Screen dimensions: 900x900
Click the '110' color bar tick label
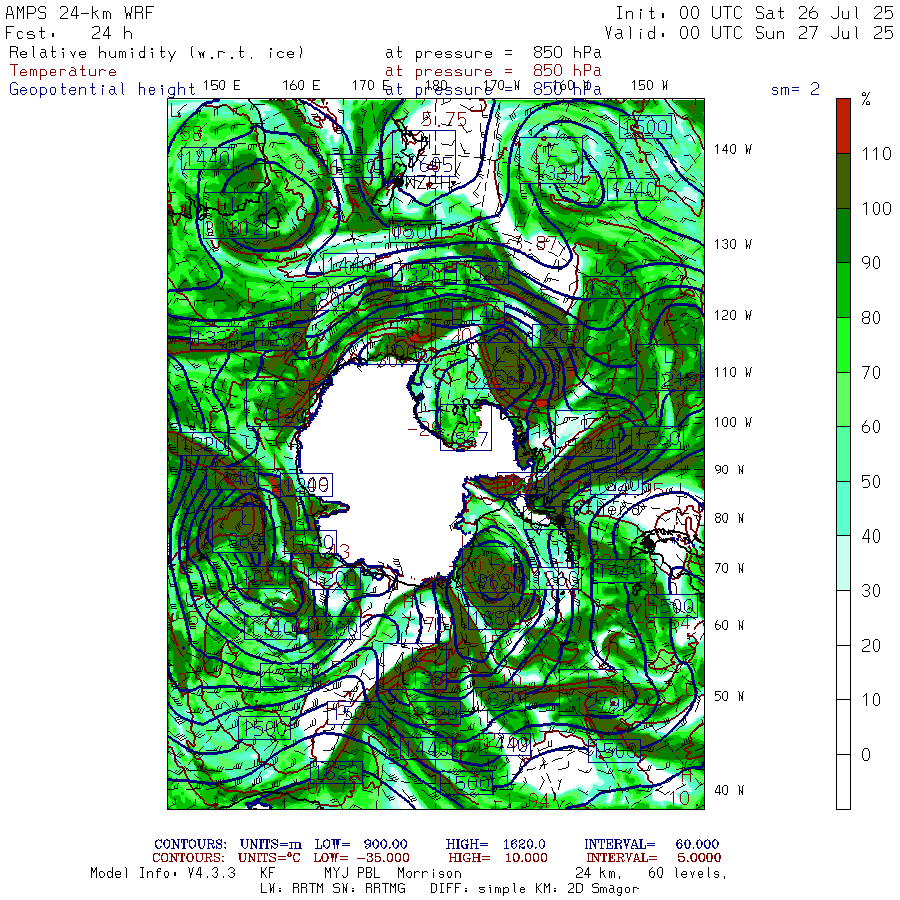pyautogui.click(x=876, y=154)
